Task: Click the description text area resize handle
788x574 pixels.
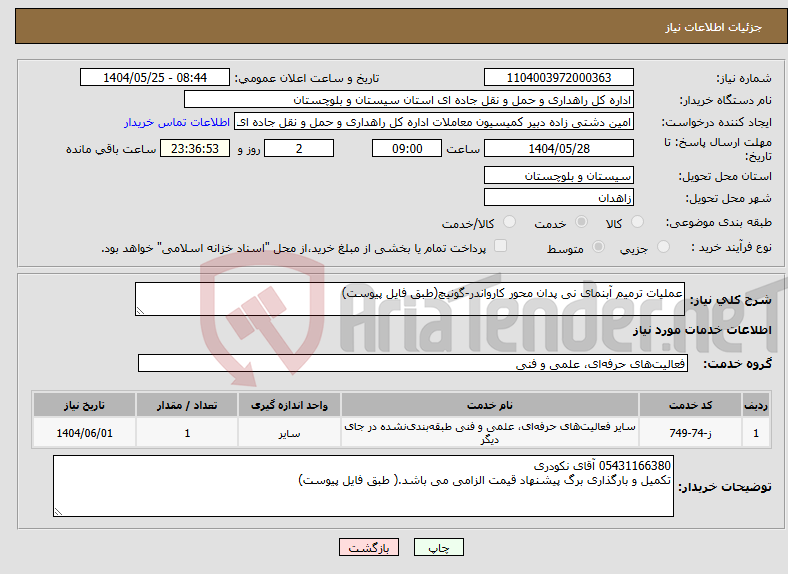Action: (x=140, y=311)
